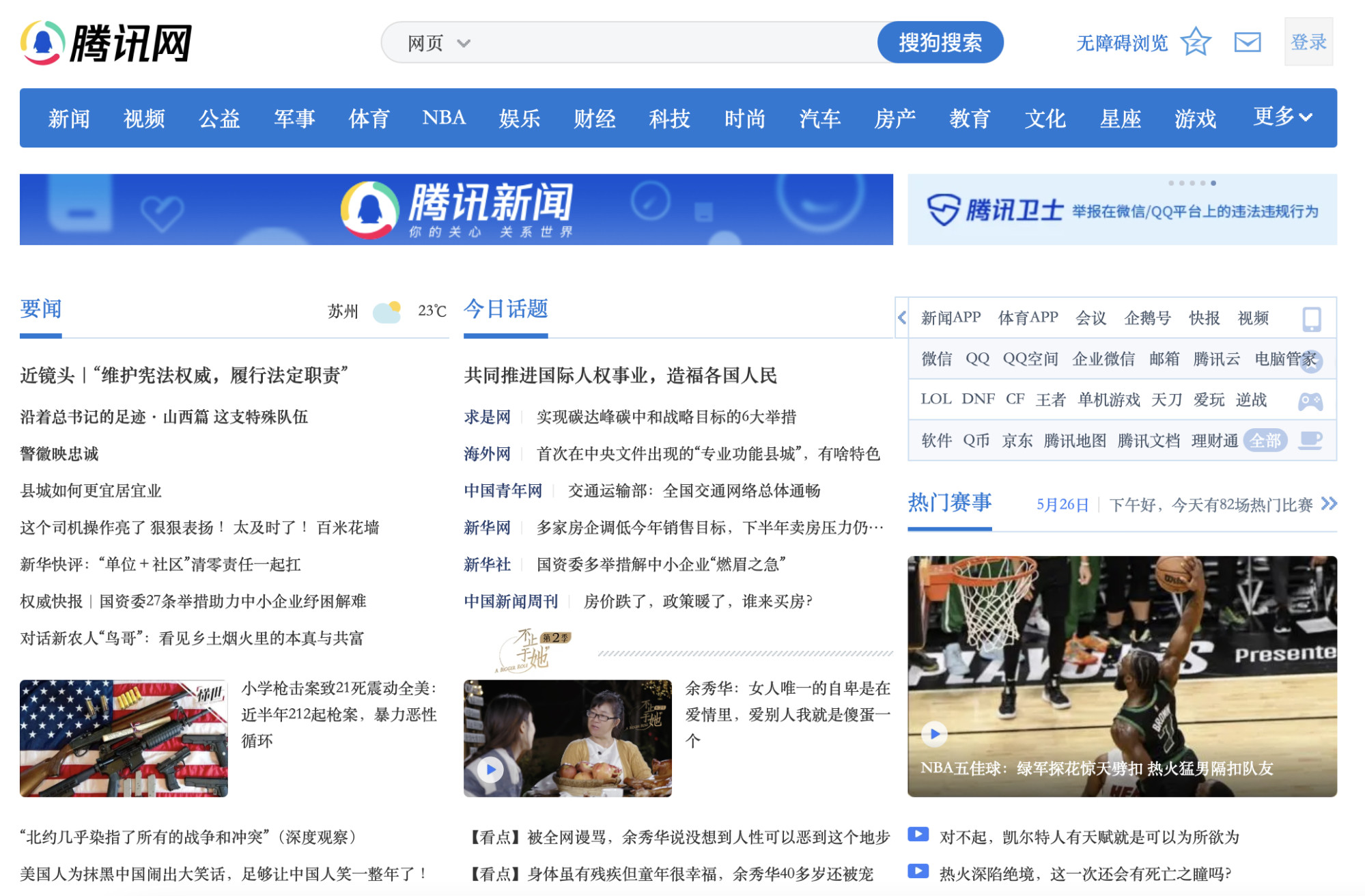Open 国资委多举措解中小企业 article
Image resolution: width=1365 pixels, height=896 pixels.
pyautogui.click(x=661, y=564)
